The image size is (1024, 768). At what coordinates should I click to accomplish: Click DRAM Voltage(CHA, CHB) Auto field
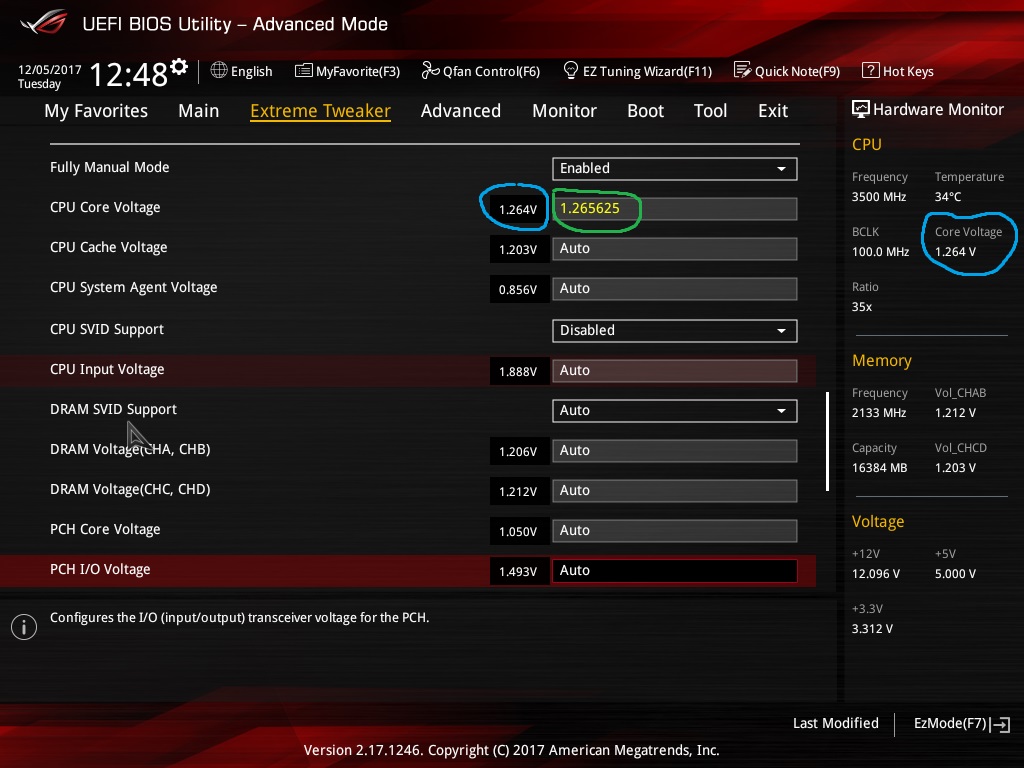tap(675, 451)
